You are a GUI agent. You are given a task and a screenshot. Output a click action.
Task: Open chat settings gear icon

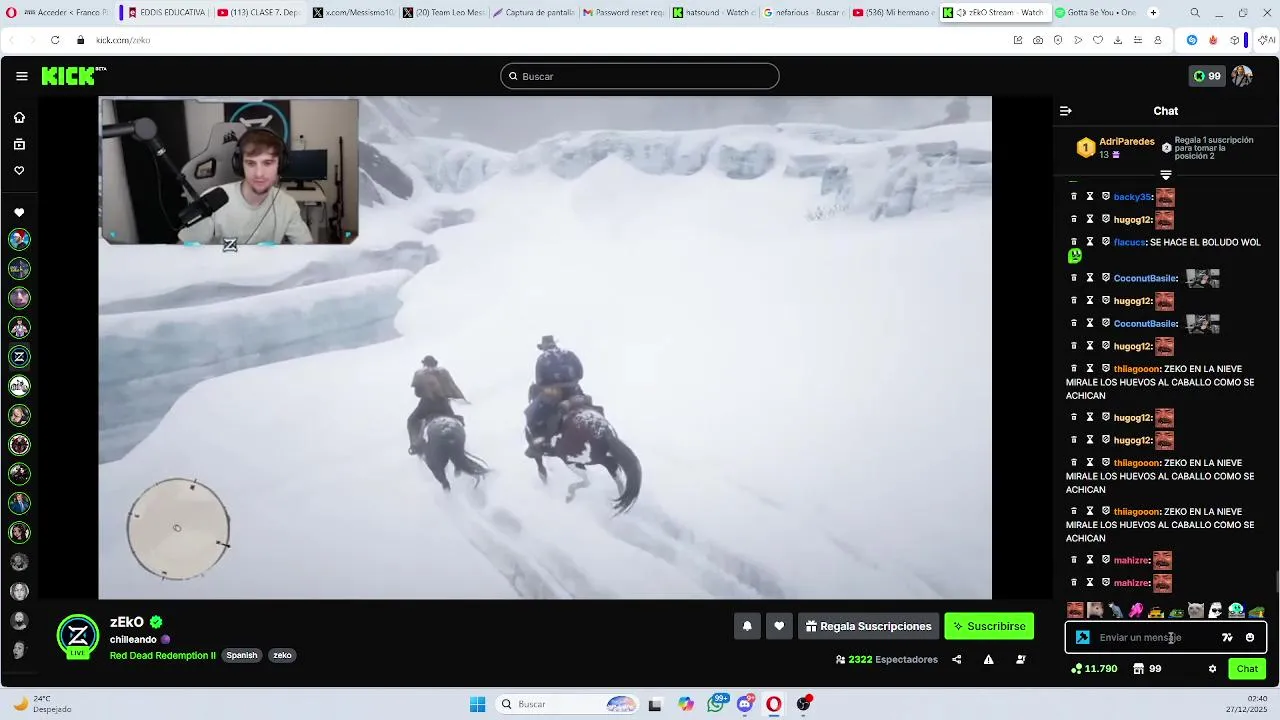[1212, 669]
